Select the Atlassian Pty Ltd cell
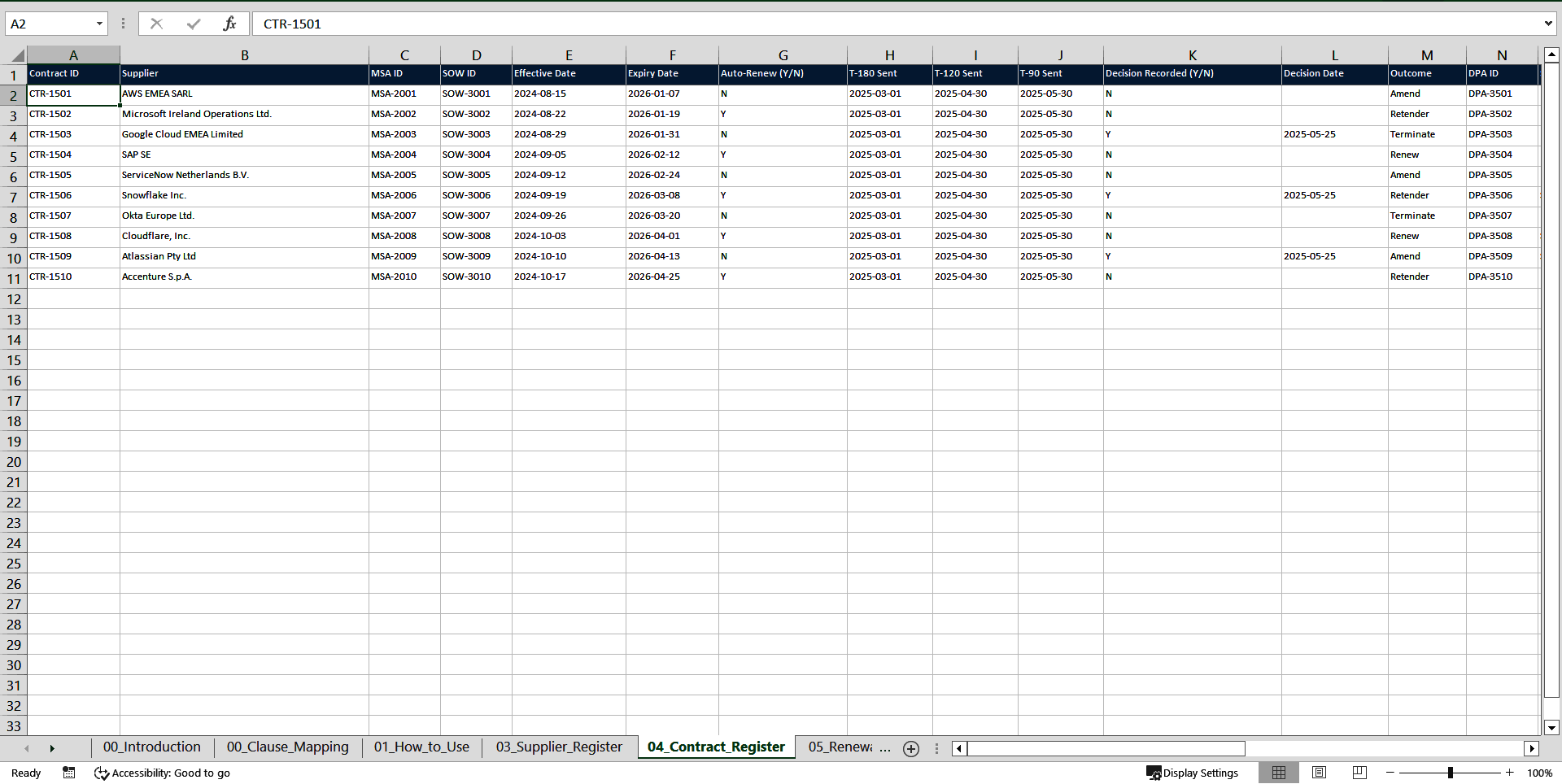 point(244,257)
